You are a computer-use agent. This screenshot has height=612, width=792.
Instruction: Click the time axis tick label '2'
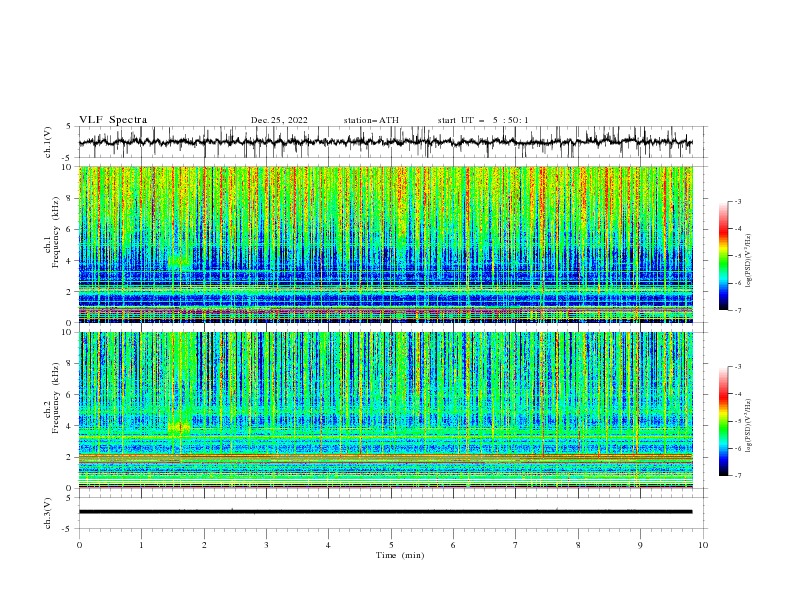click(x=204, y=545)
